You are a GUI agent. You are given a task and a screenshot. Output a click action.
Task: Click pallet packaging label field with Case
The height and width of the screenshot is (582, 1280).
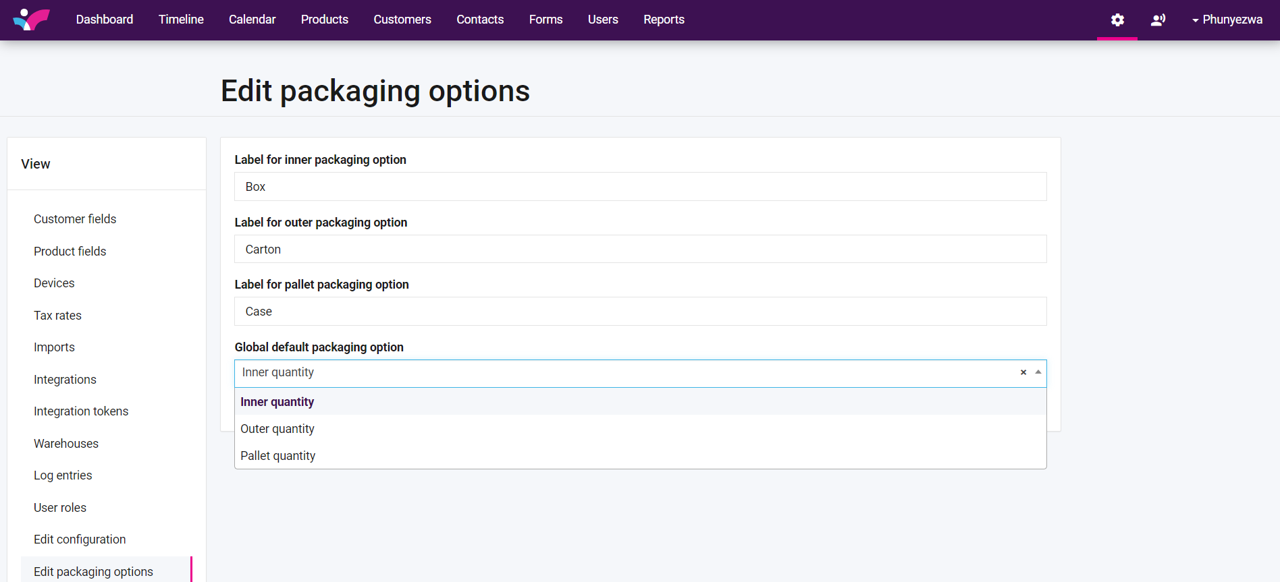(640, 311)
